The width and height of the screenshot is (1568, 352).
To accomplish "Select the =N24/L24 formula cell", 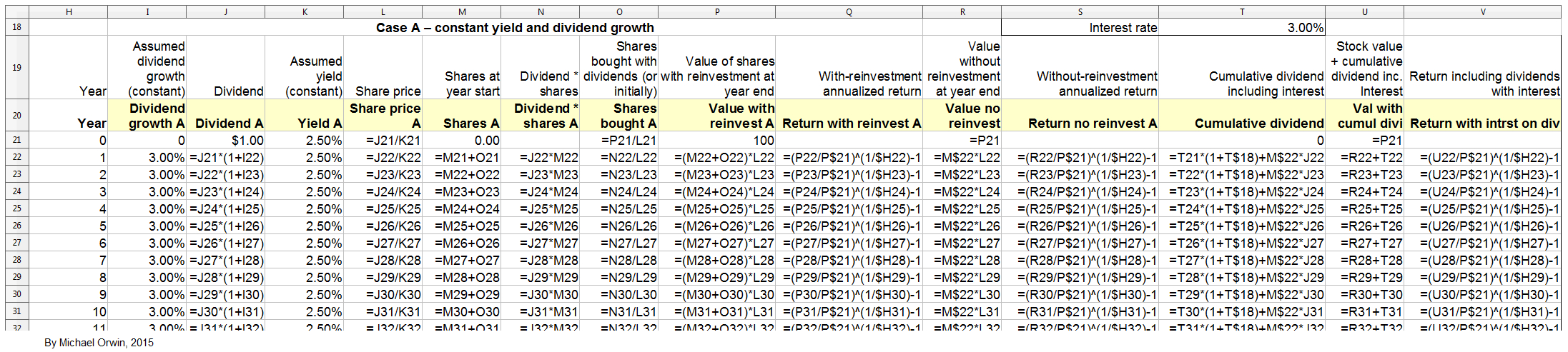I will (x=619, y=192).
